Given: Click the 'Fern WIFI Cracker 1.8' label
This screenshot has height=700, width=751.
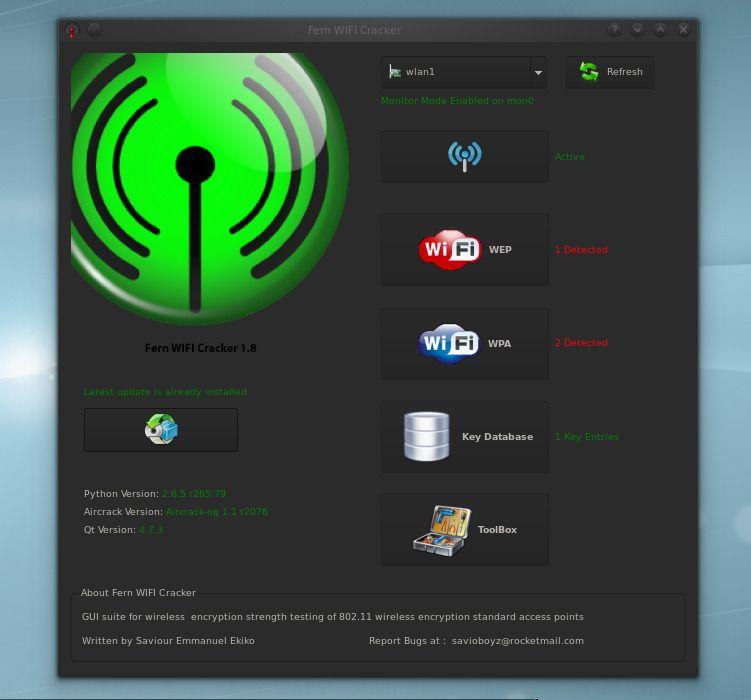Looking at the screenshot, I should point(201,348).
